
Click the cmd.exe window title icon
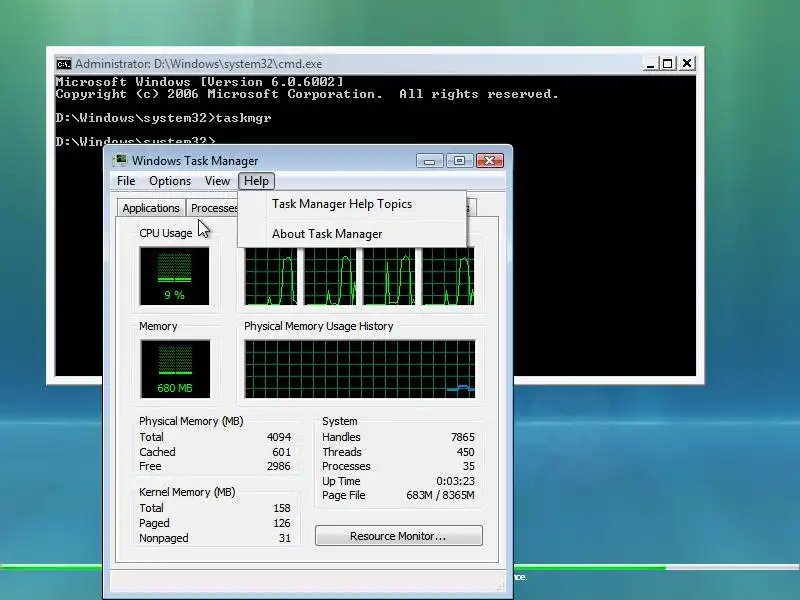click(x=64, y=64)
